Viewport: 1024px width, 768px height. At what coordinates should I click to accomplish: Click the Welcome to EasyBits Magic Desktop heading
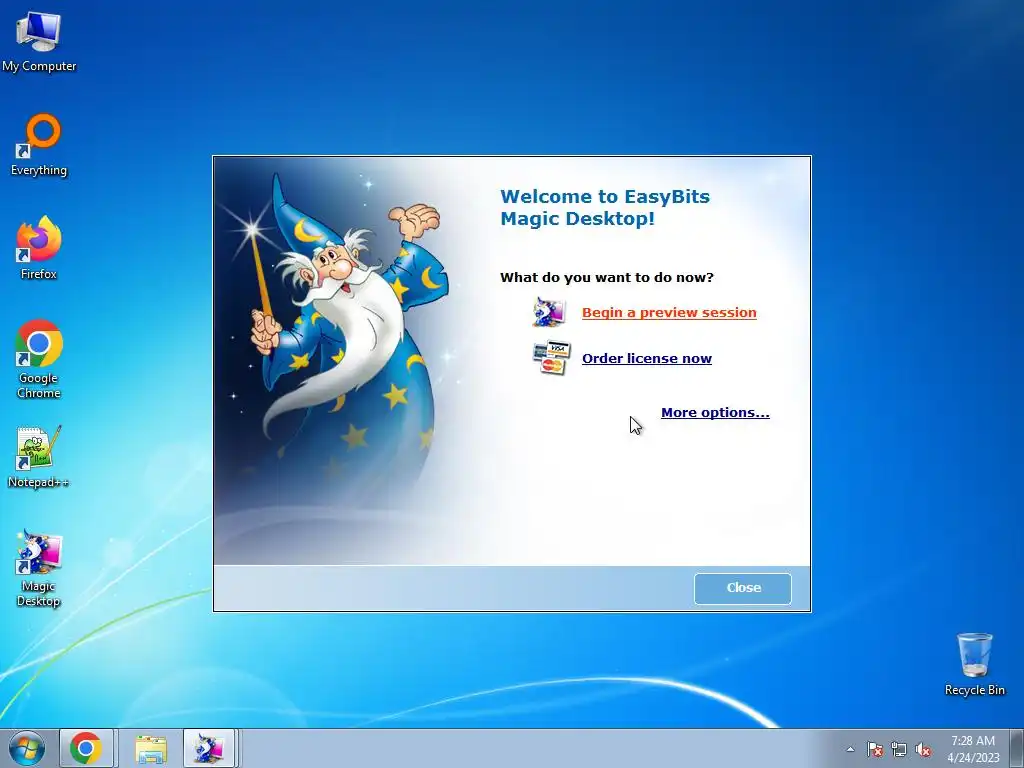605,208
